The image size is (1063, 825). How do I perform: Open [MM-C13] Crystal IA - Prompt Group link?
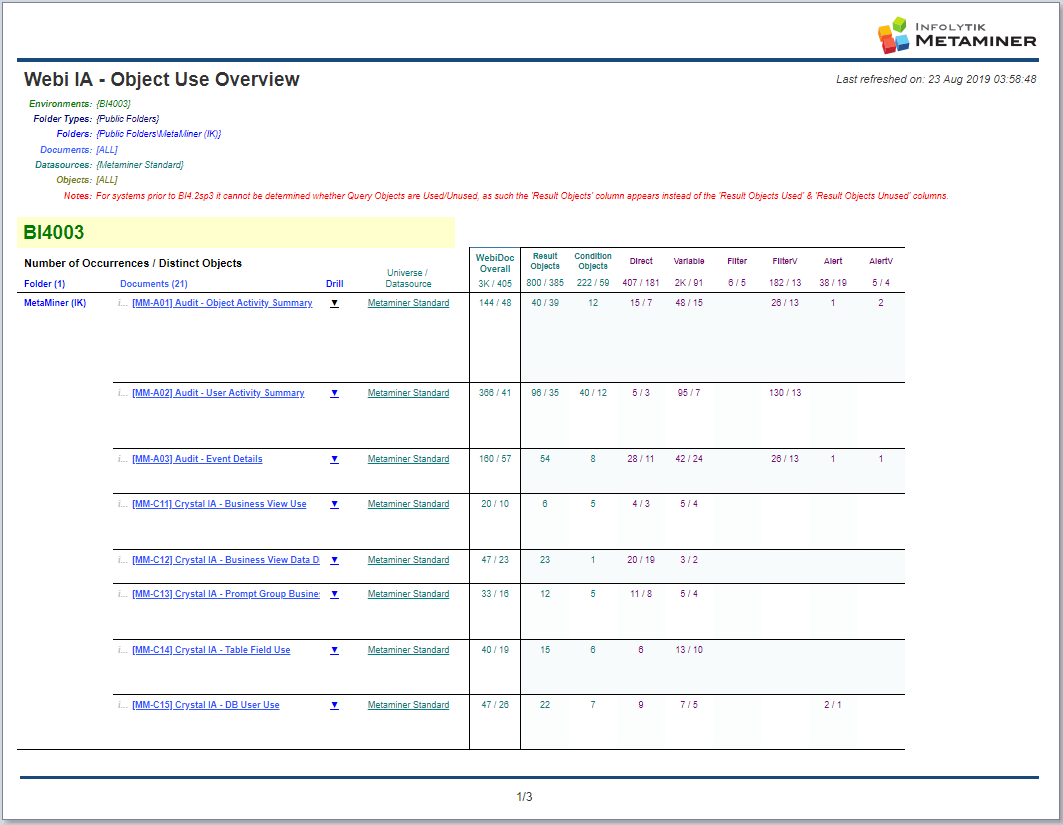[226, 594]
